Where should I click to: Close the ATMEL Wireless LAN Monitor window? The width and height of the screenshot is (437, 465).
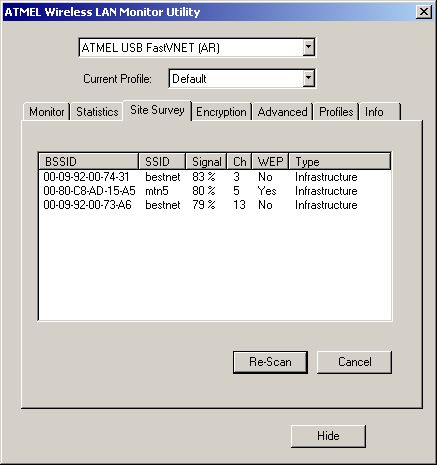click(x=424, y=12)
